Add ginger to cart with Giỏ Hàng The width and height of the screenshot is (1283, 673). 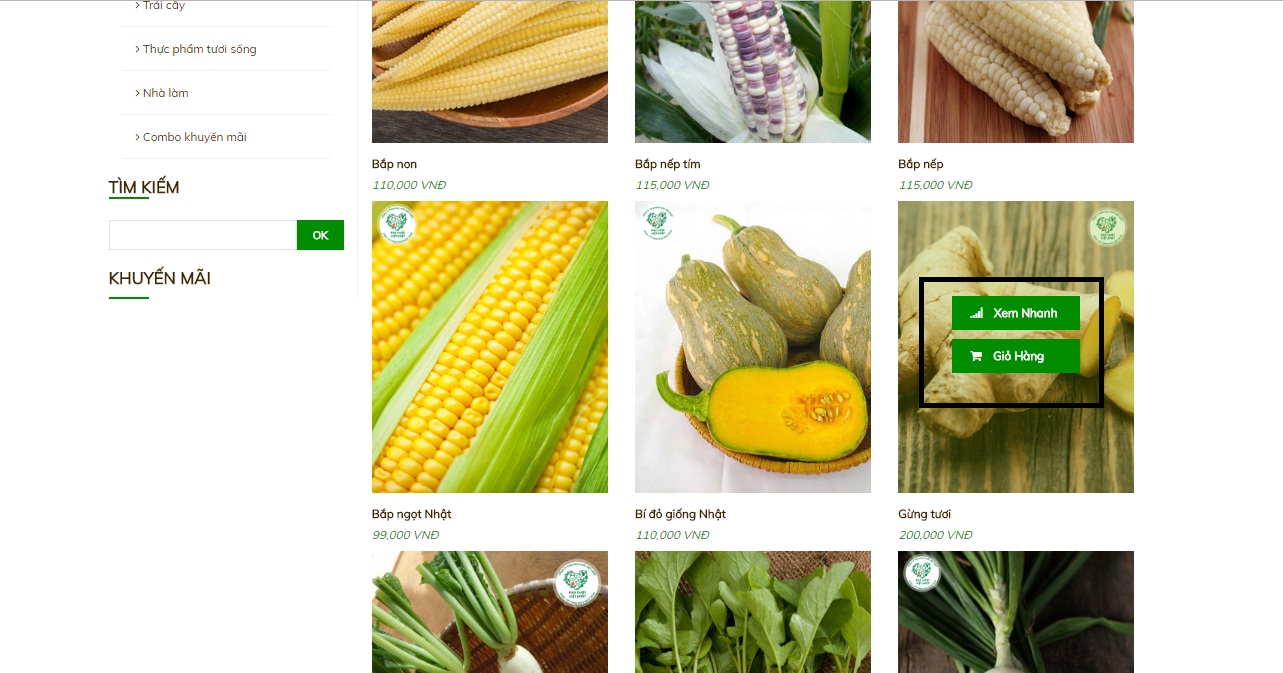[x=1016, y=356]
